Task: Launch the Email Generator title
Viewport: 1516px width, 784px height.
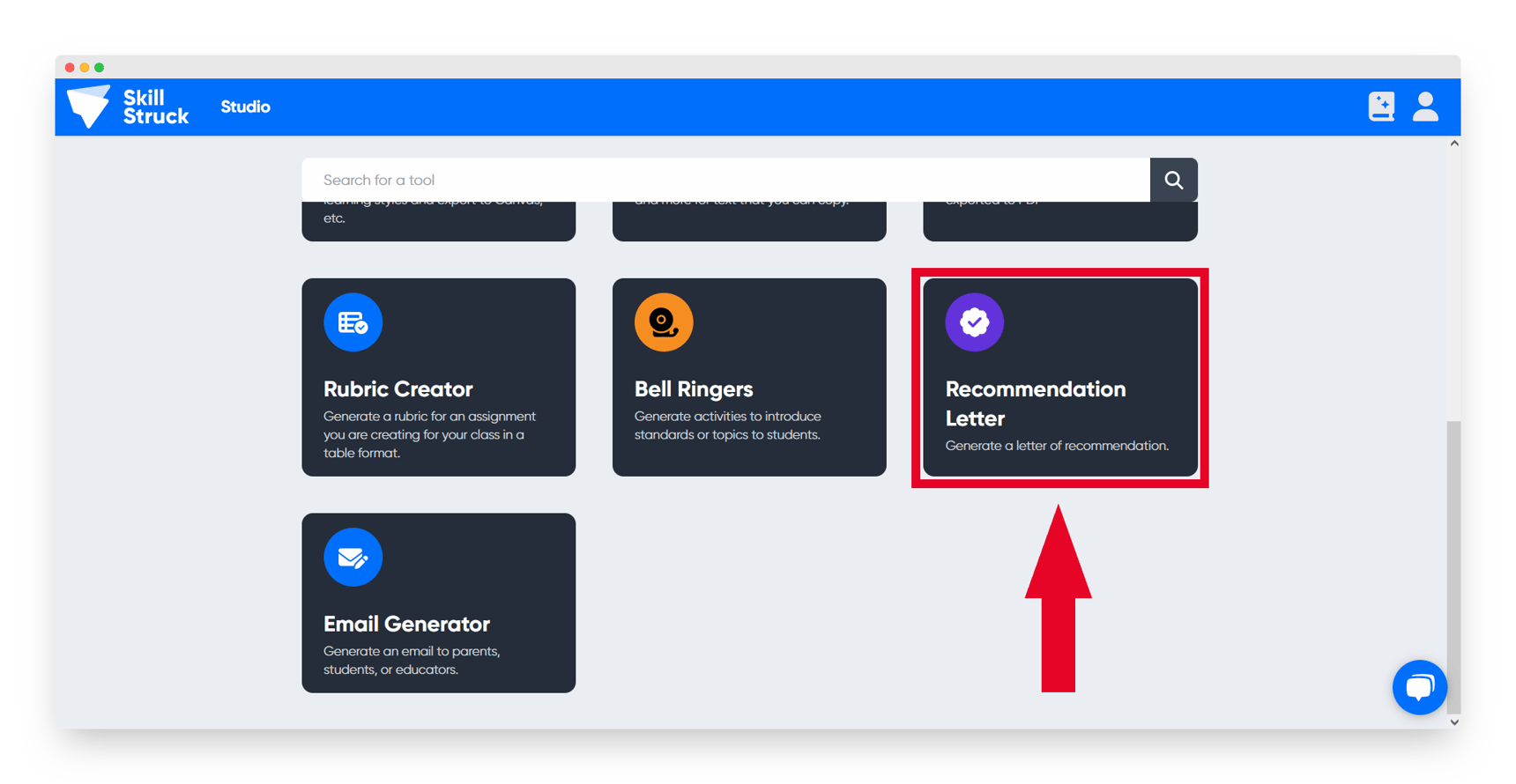Action: [x=406, y=624]
